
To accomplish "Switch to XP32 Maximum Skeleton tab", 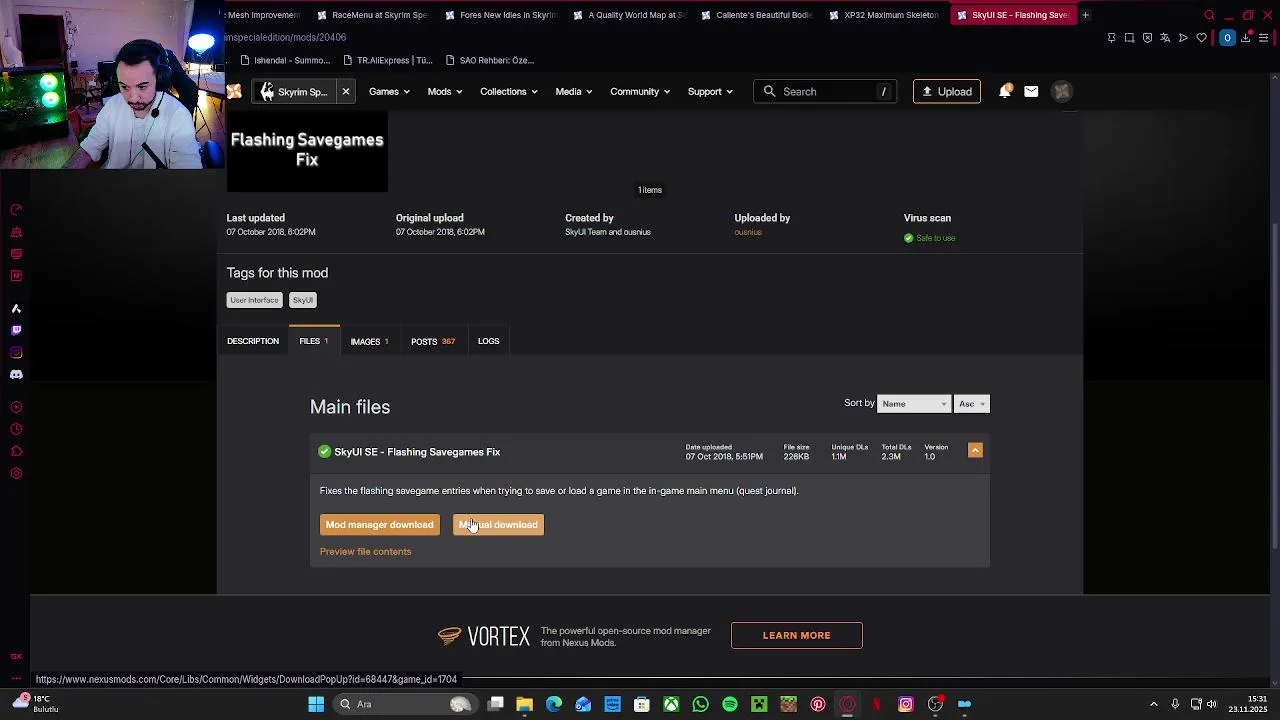I will tap(884, 15).
